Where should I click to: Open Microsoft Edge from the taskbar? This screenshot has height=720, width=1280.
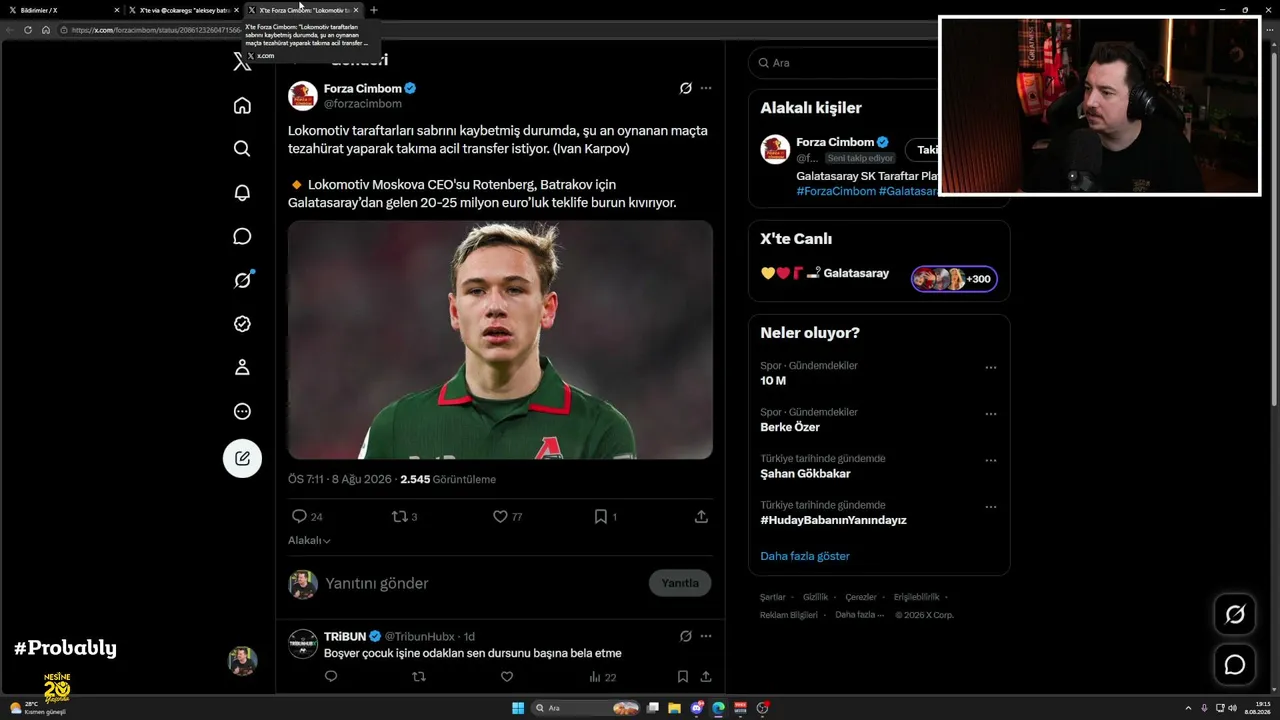click(719, 708)
